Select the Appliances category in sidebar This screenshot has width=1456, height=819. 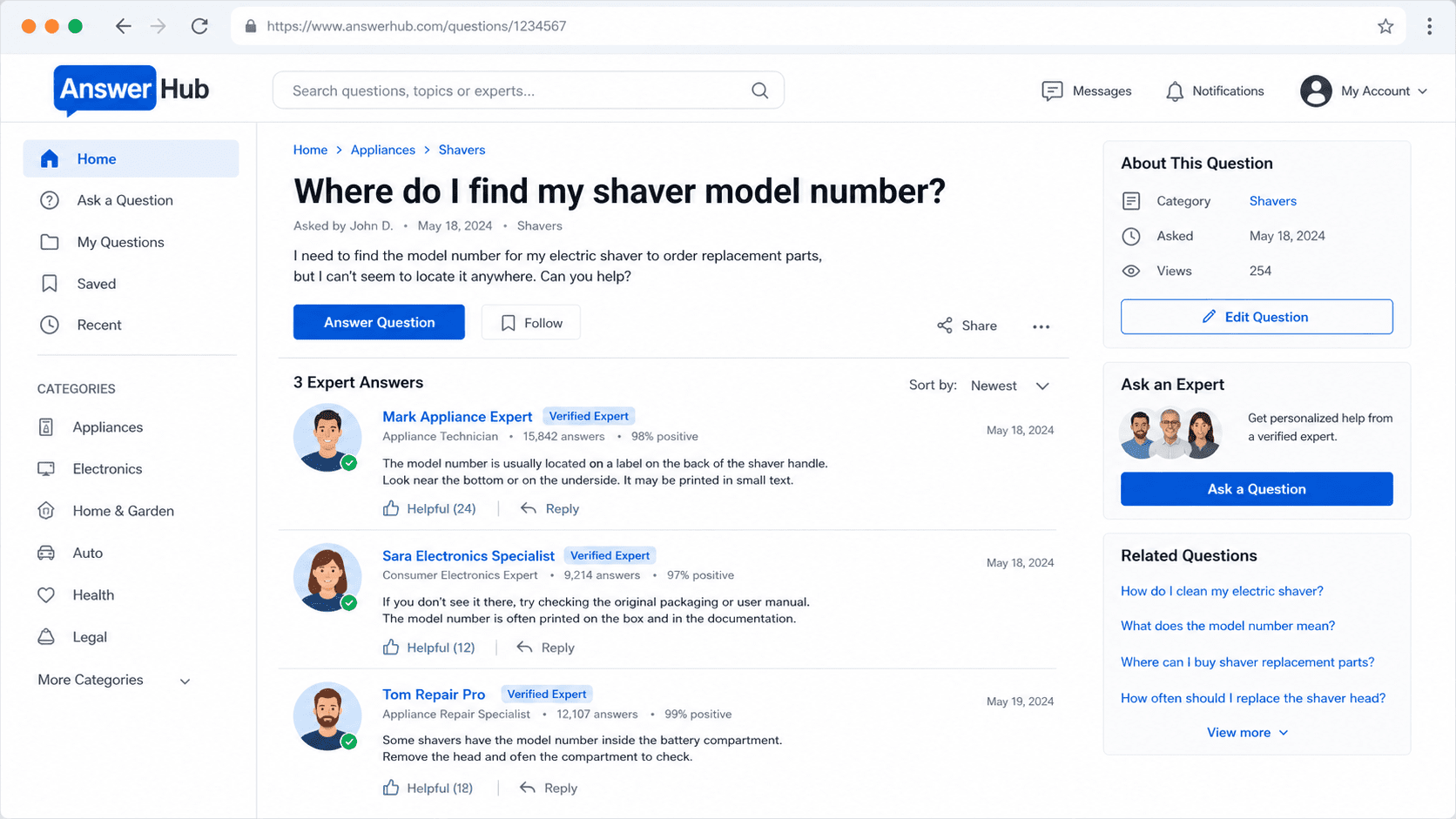pyautogui.click(x=91, y=427)
